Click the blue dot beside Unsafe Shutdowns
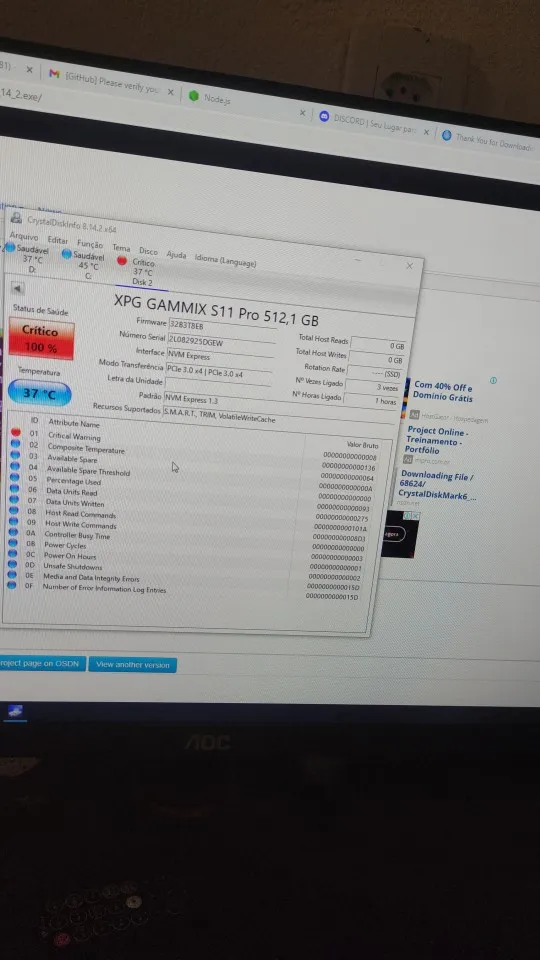Viewport: 540px width, 960px height. pyautogui.click(x=12, y=564)
